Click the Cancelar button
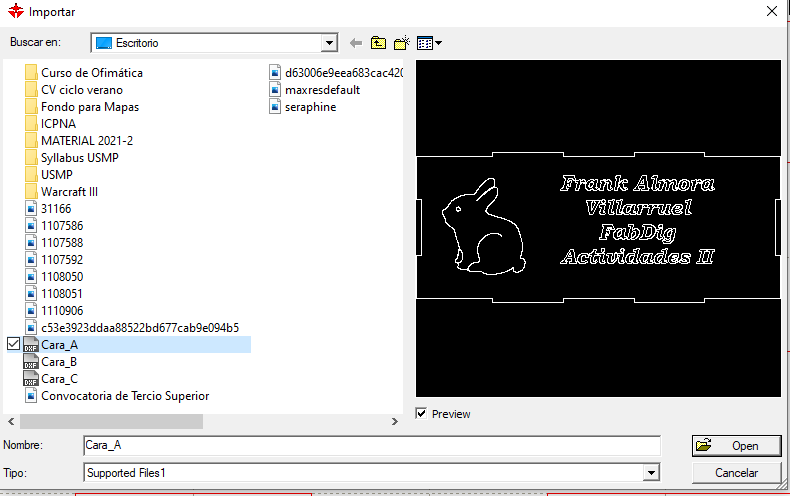Viewport: 790px width, 496px height. pos(736,473)
